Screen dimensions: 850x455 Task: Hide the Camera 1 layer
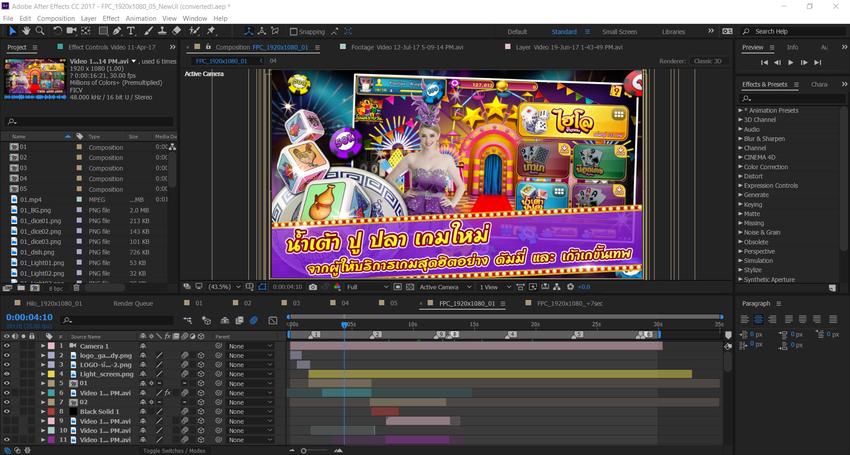[x=7, y=346]
